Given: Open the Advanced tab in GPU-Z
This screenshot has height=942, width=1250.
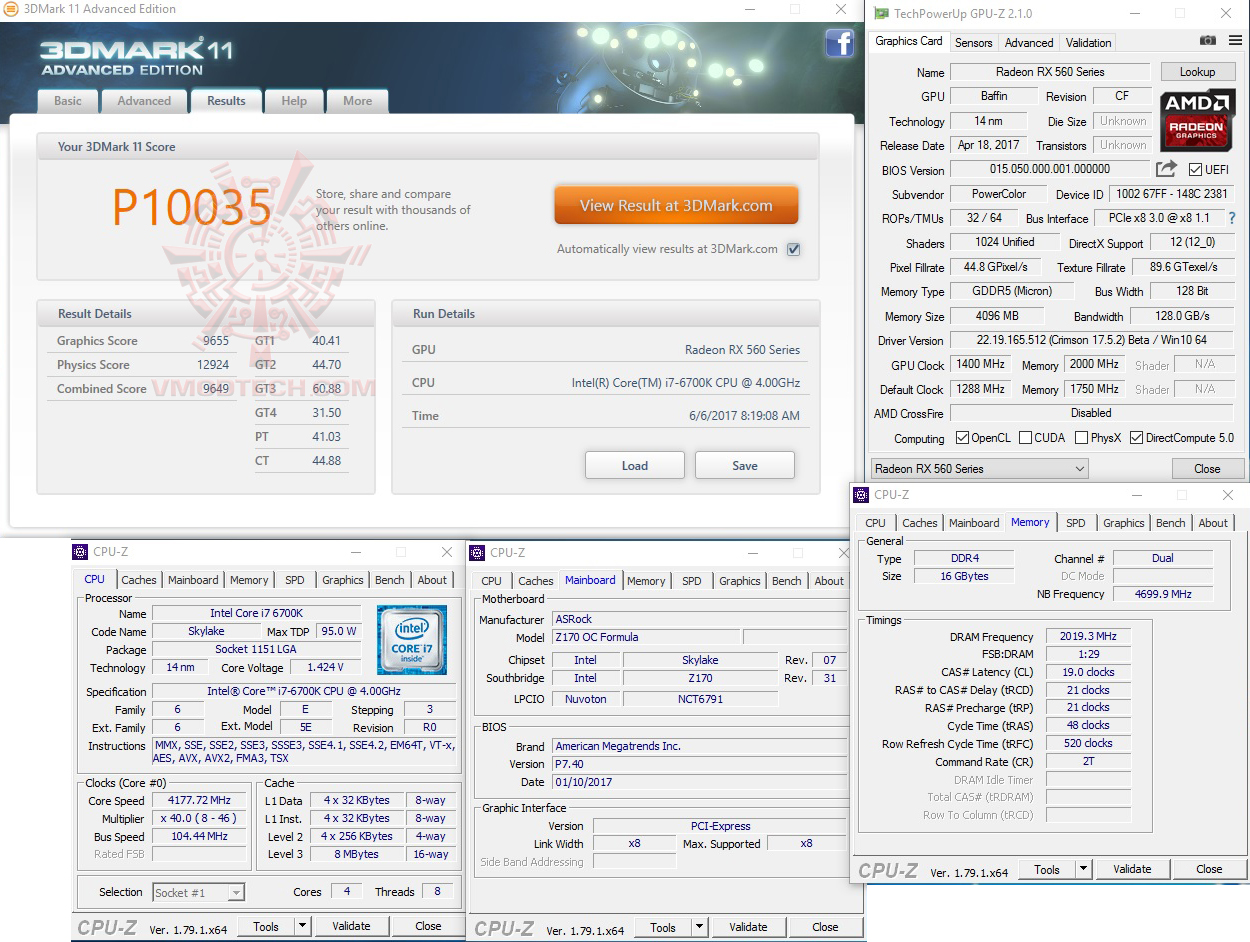Looking at the screenshot, I should (1029, 43).
